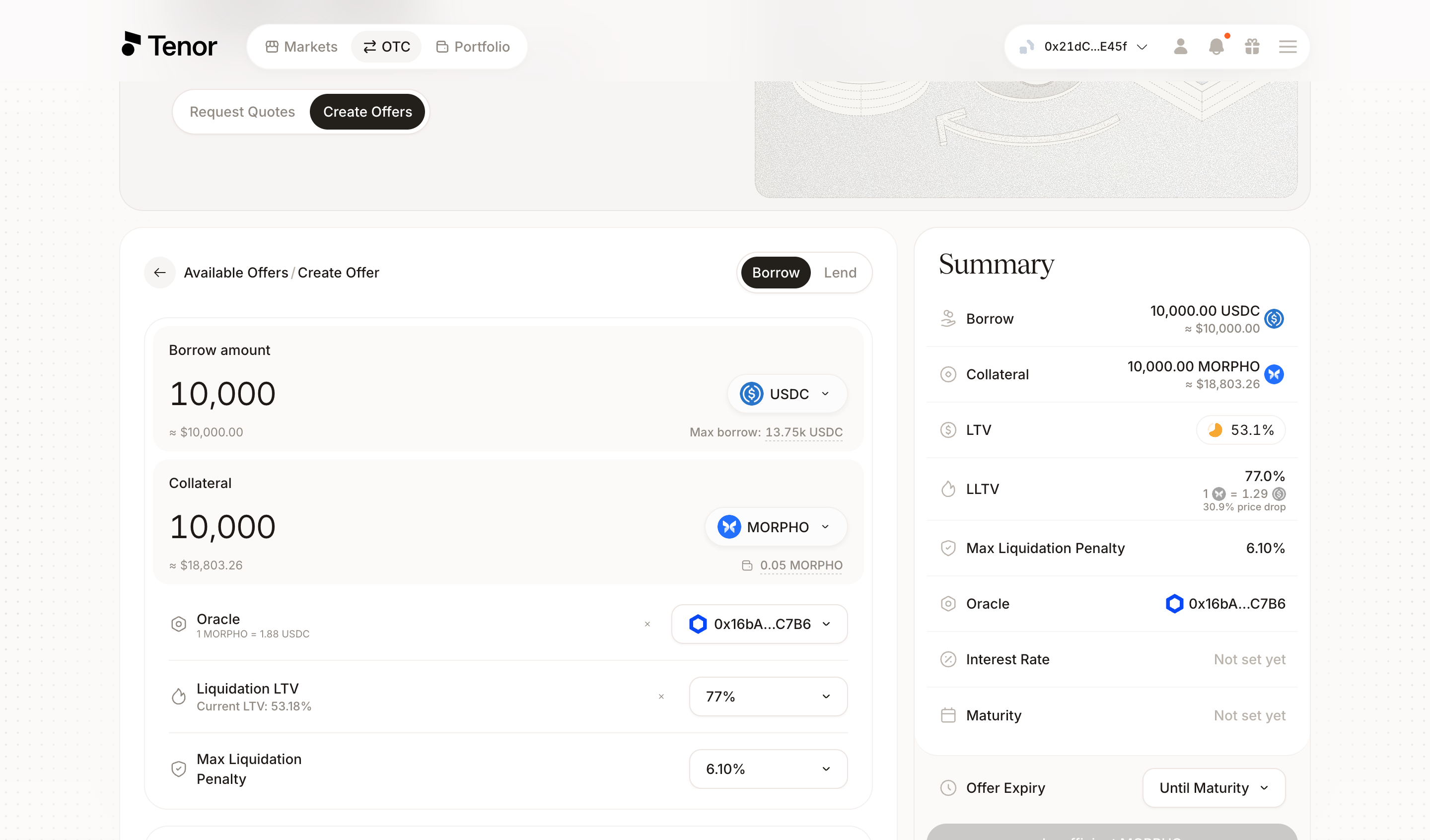Click the 77.0% LLTV value in Summary
1430x840 pixels.
point(1265,476)
